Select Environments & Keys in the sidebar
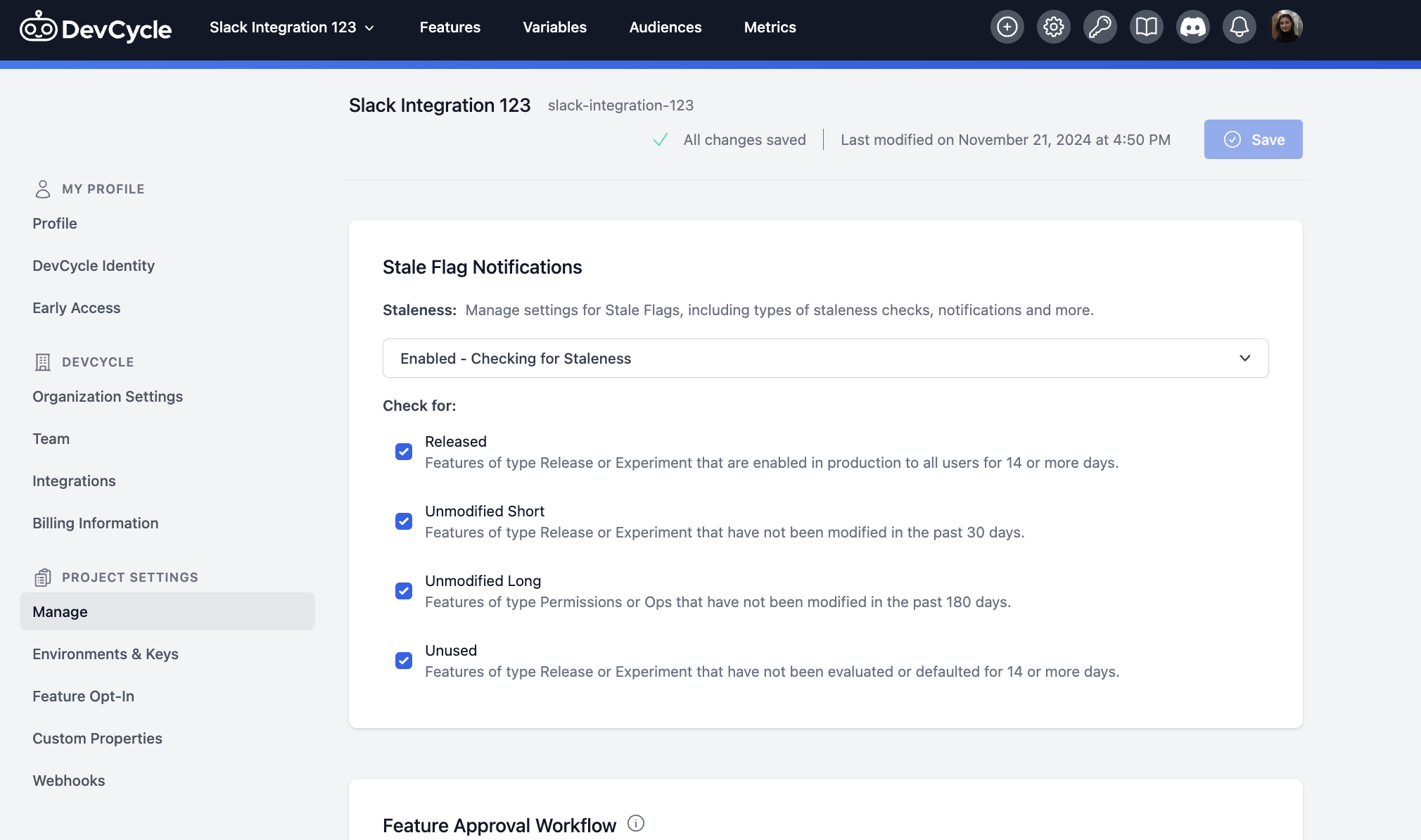Image resolution: width=1421 pixels, height=840 pixels. point(105,654)
